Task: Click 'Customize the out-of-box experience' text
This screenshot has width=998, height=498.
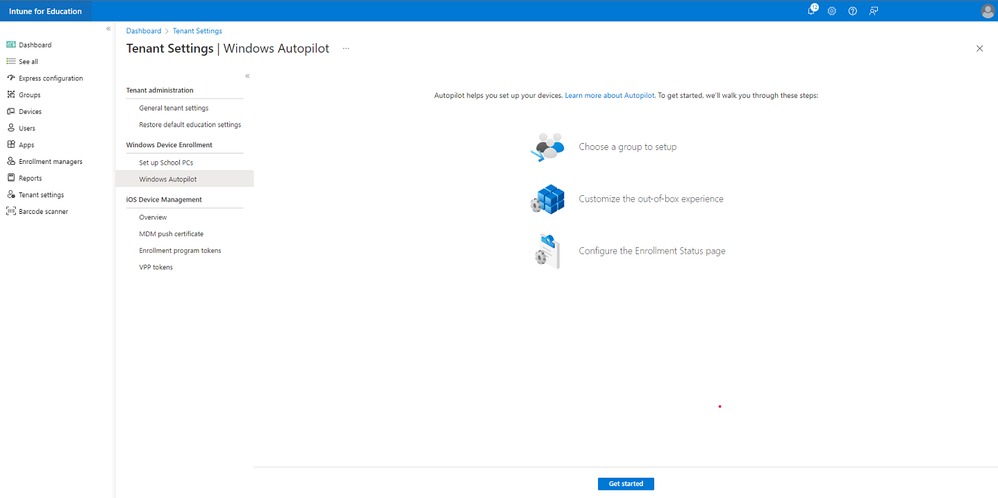Action: coord(651,199)
